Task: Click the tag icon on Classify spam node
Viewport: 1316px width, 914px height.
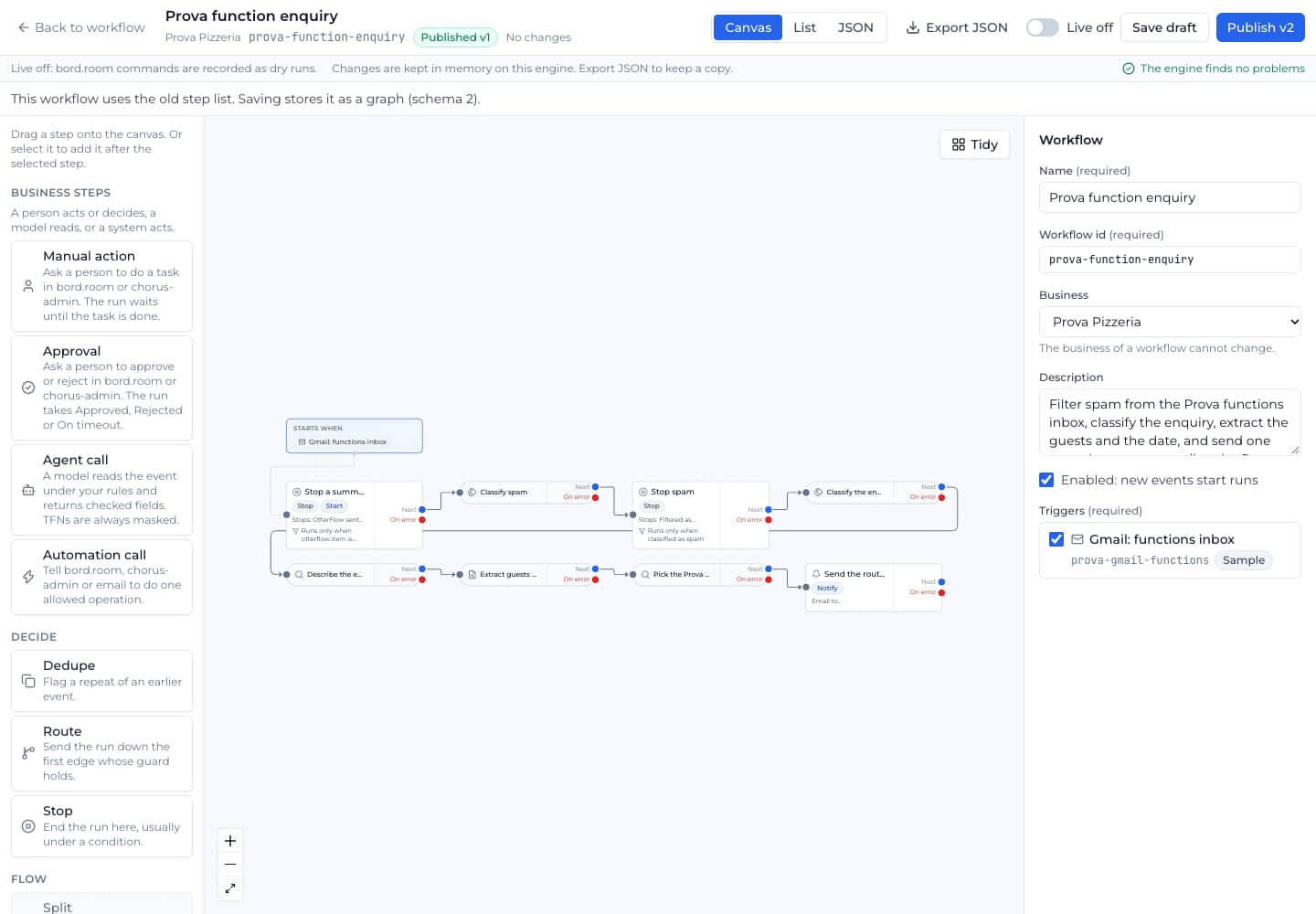Action: click(472, 492)
